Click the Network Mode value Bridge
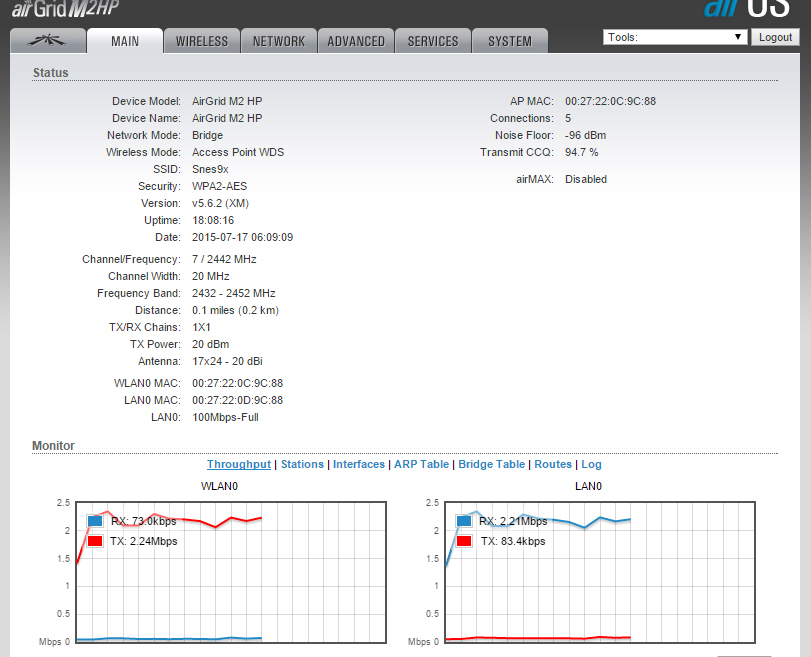The image size is (811, 657). (x=207, y=135)
